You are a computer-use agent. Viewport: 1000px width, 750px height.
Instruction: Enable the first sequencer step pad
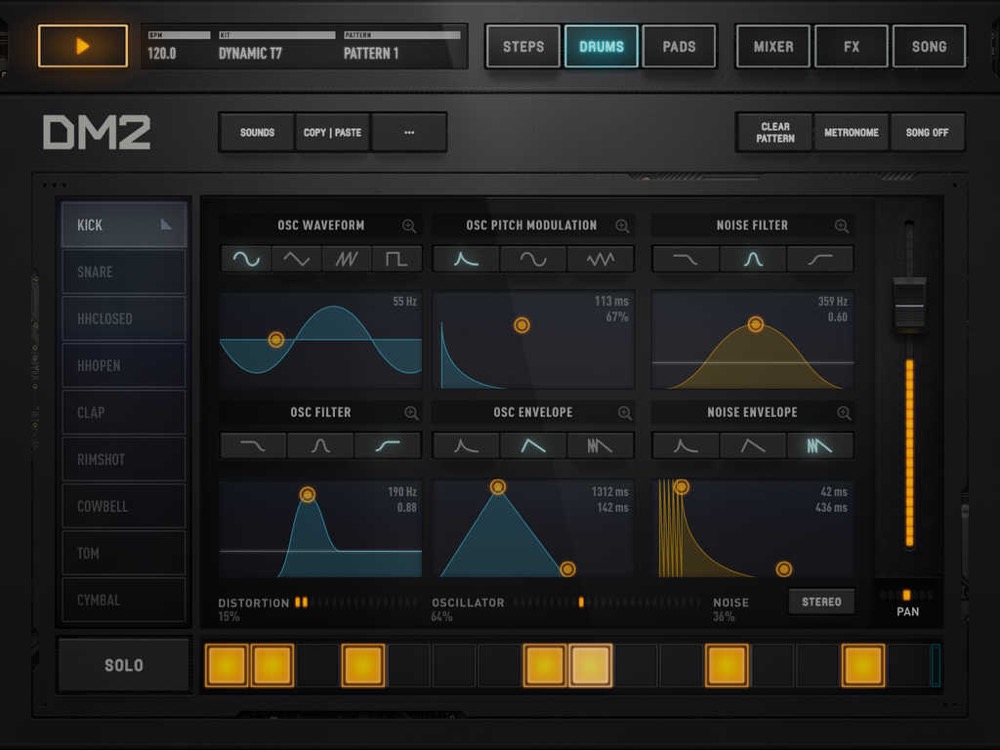[x=227, y=665]
